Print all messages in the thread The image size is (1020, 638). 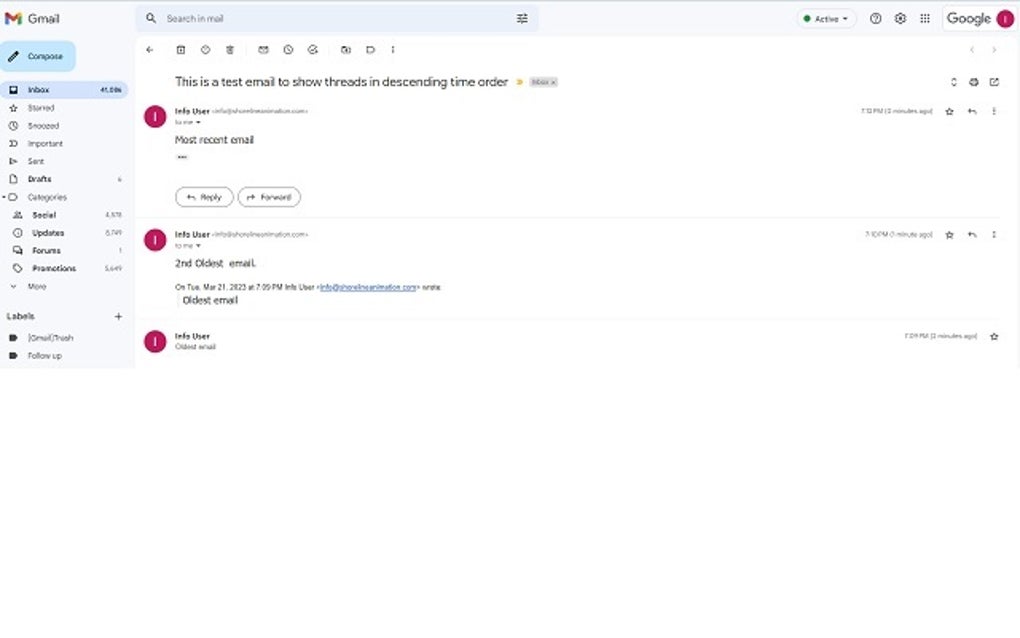(x=973, y=82)
